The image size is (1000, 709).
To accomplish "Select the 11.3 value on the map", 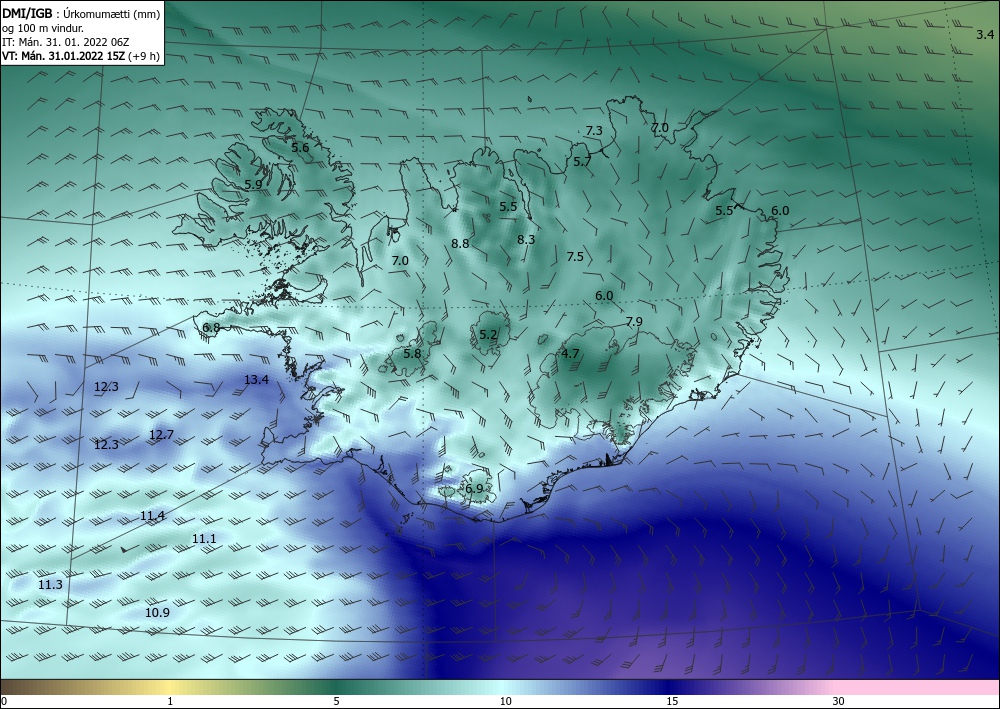I will (50, 584).
